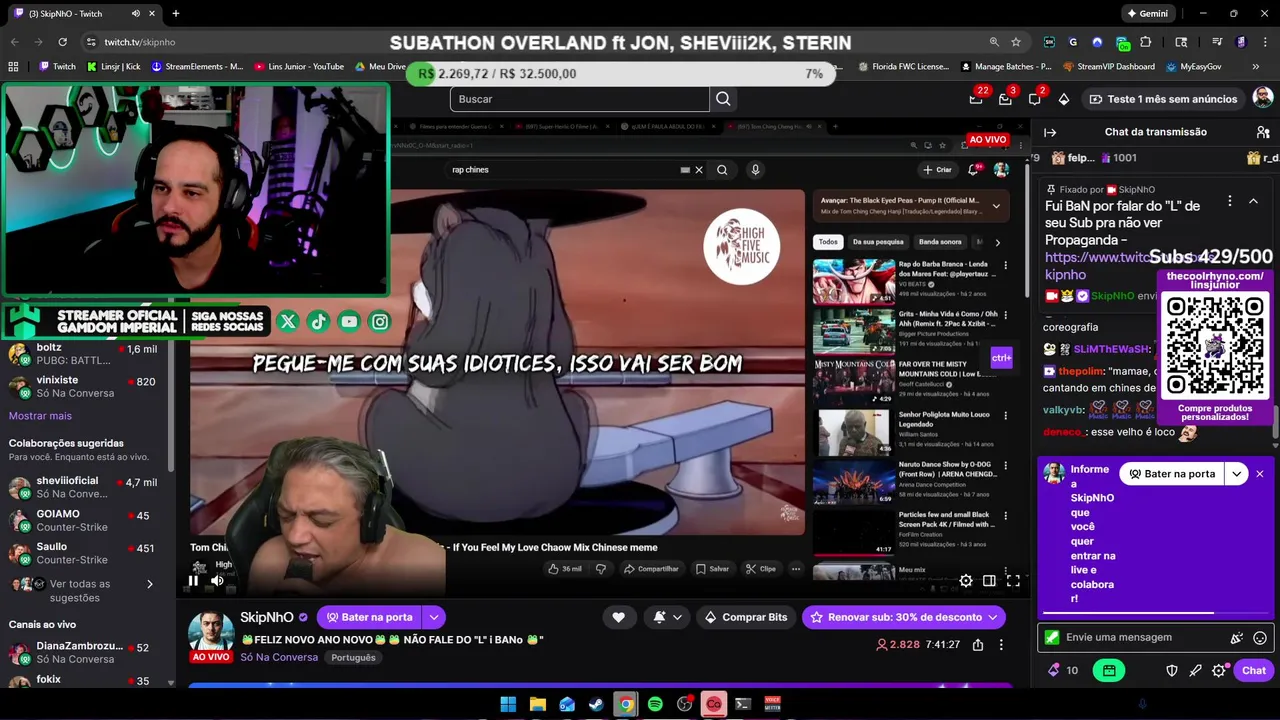Viewport: 1280px width, 720px height.
Task: Expand YouTube up-next queue chevron
Action: point(996,206)
